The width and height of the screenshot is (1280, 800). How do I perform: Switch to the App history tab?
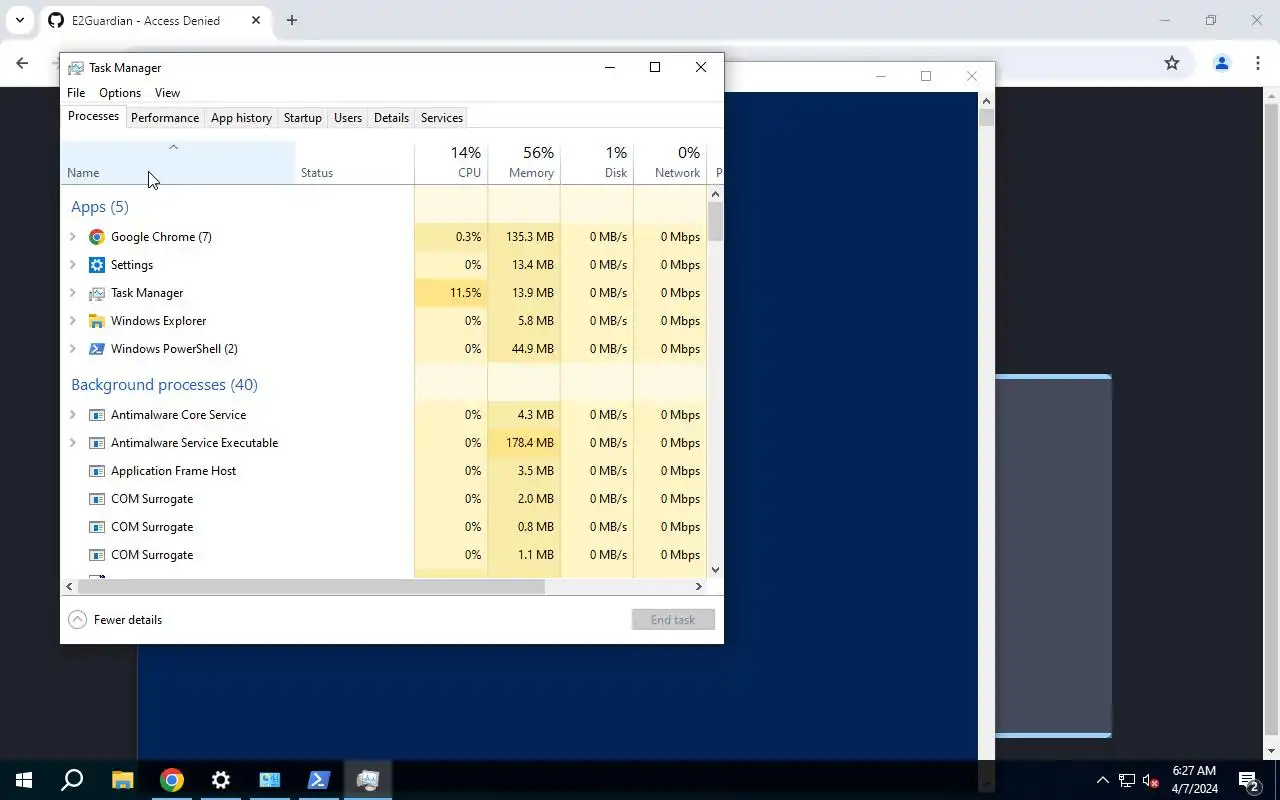pos(241,118)
